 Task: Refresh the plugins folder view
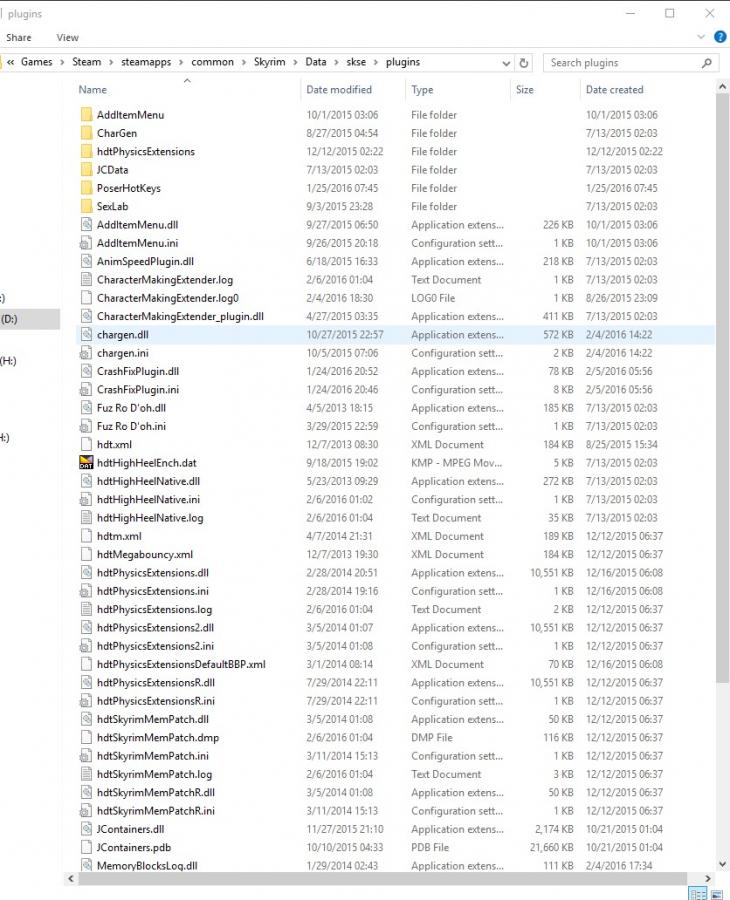coord(523,63)
